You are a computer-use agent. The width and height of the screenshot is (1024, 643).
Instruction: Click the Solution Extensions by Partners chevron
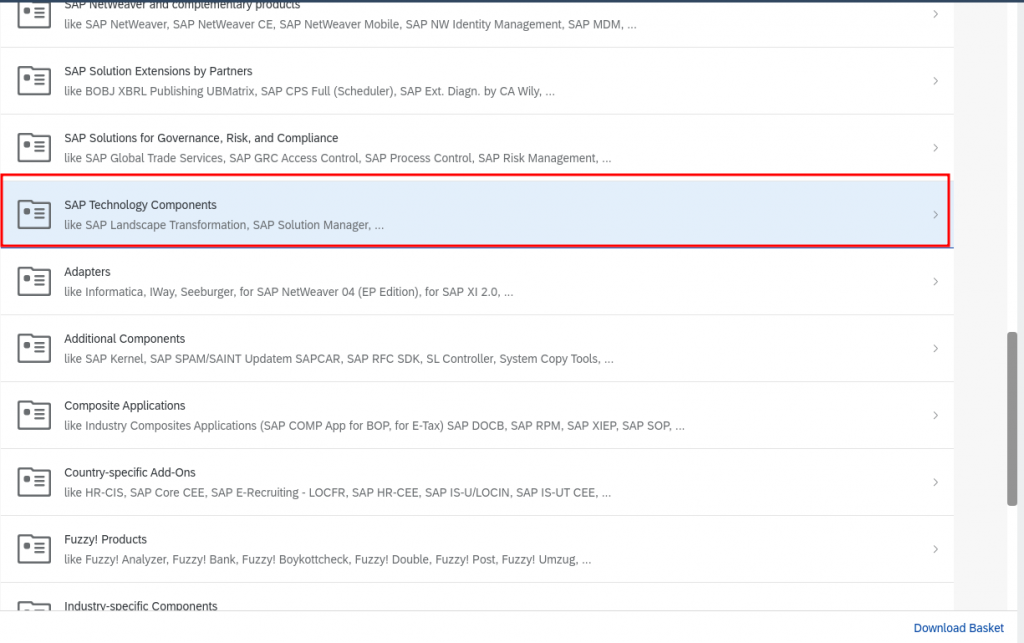pos(935,80)
